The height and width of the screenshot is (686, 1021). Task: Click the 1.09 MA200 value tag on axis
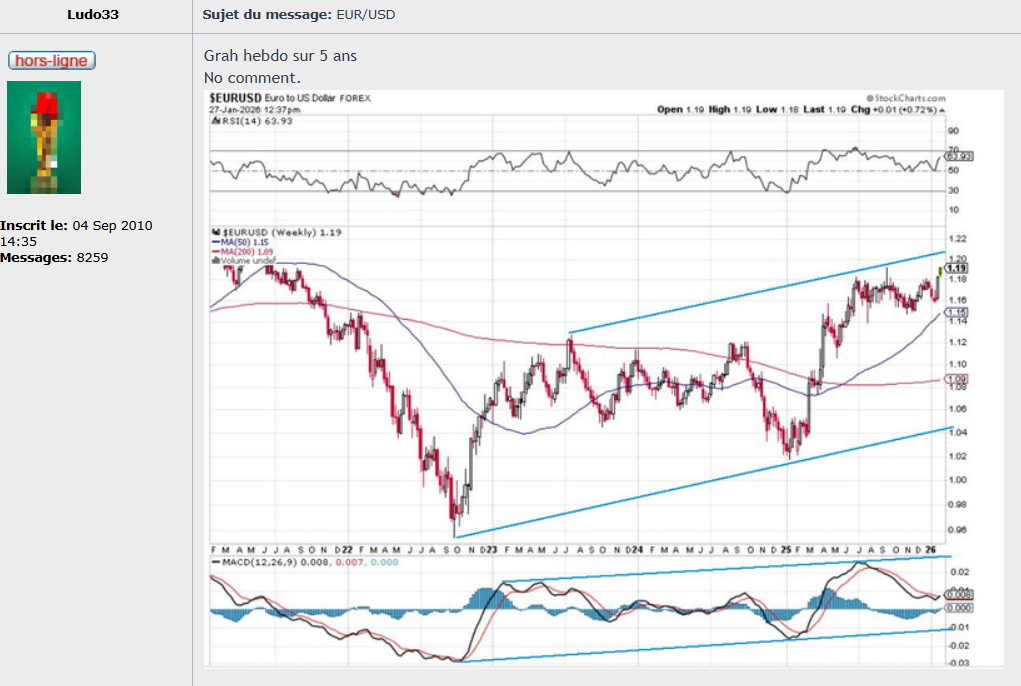[957, 380]
